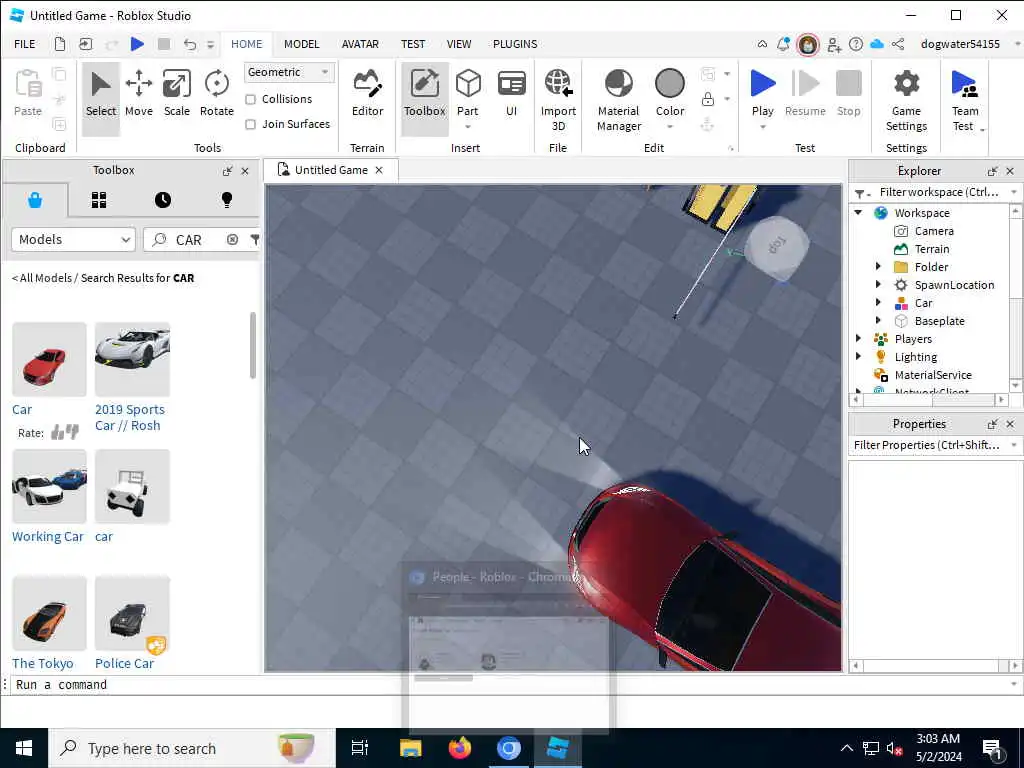Viewport: 1024px width, 768px height.
Task: Open the notifications bell icon
Action: 783,44
